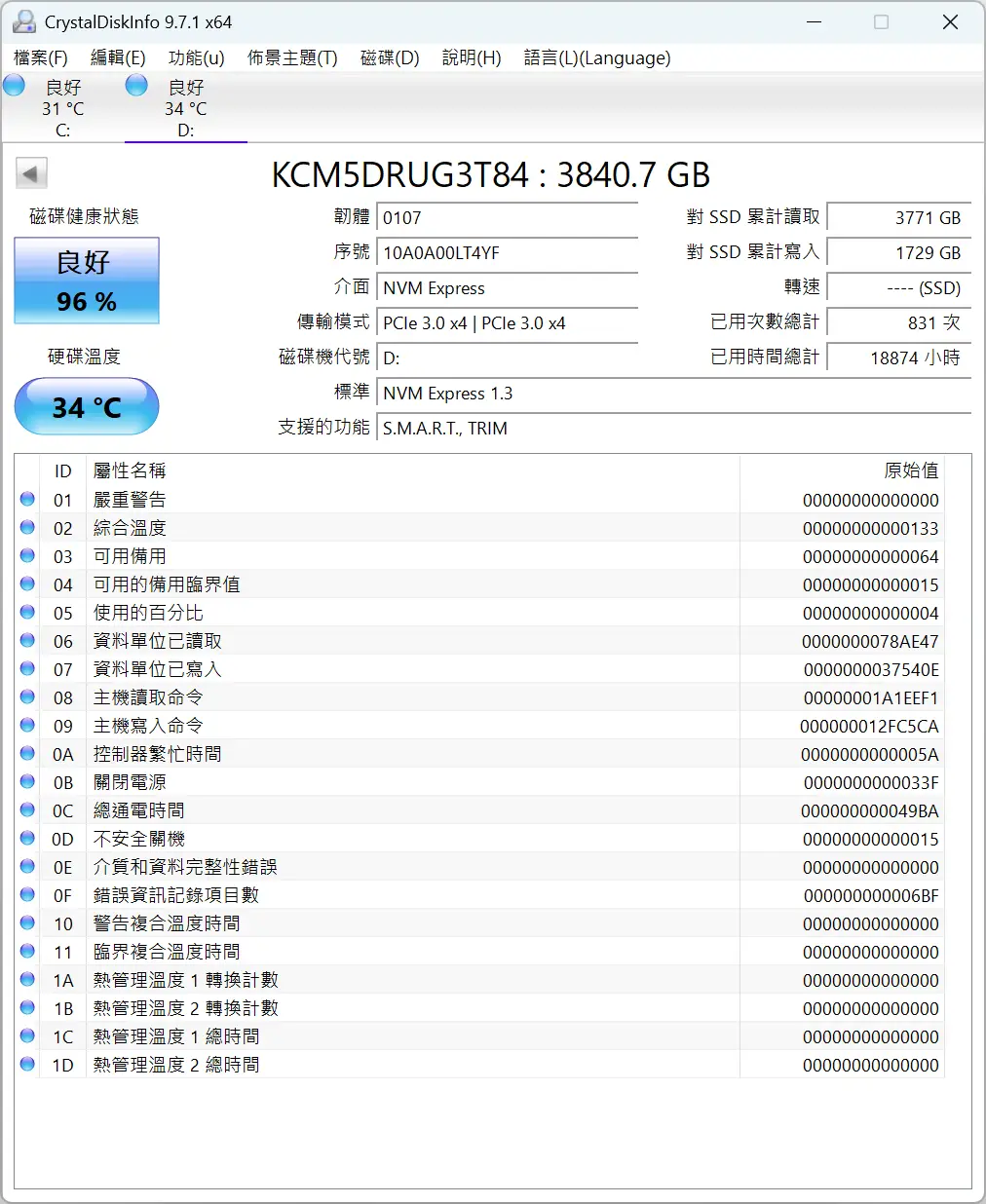This screenshot has height=1204, width=986.
Task: Open the 語言(L)(Language) menu
Action: click(596, 58)
